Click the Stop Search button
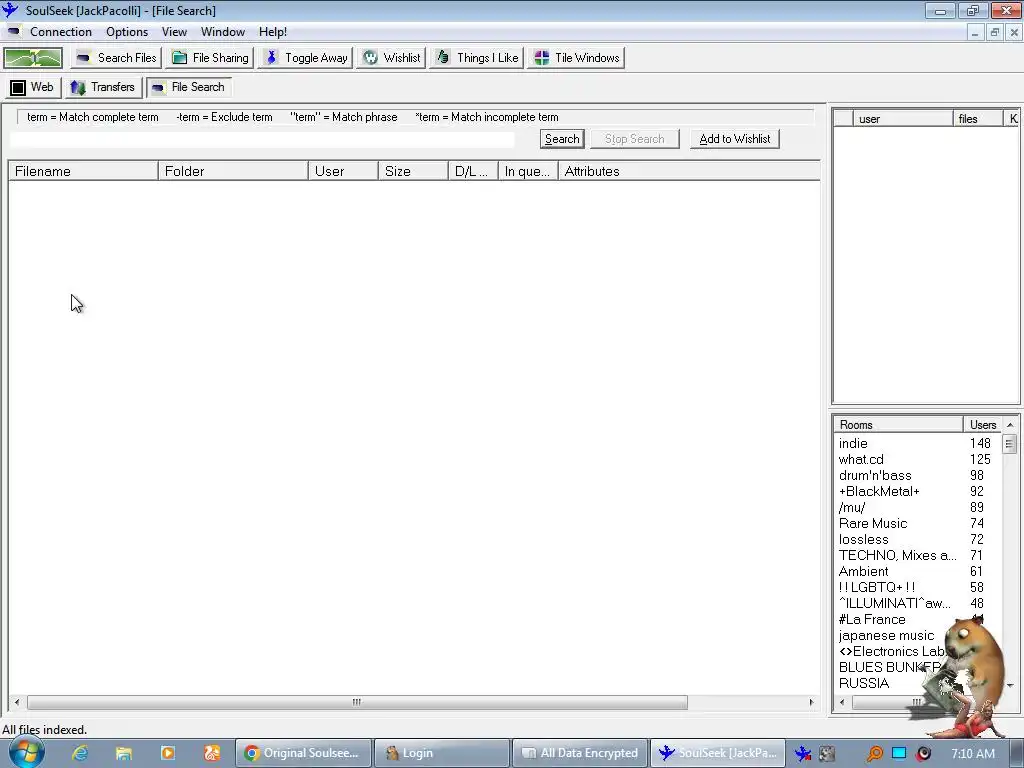The height and width of the screenshot is (768, 1024). [x=634, y=139]
